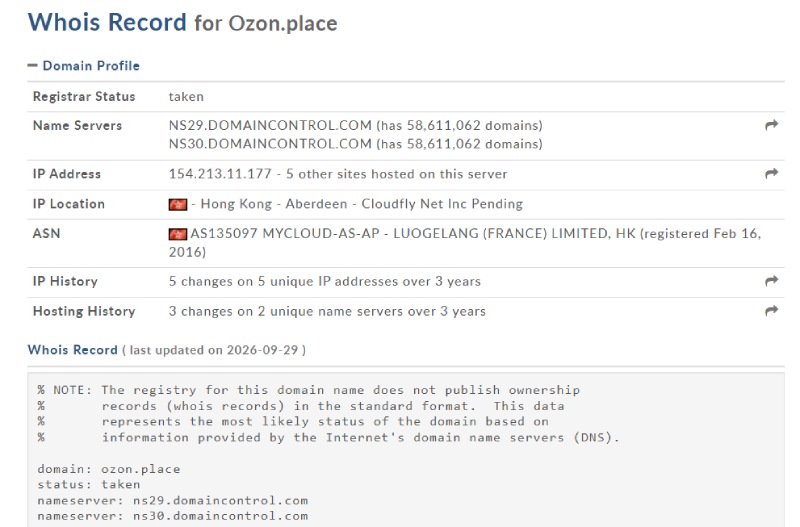Click 'taken' registrar status value
Image resolution: width=800 pixels, height=527 pixels.
pyautogui.click(x=186, y=96)
